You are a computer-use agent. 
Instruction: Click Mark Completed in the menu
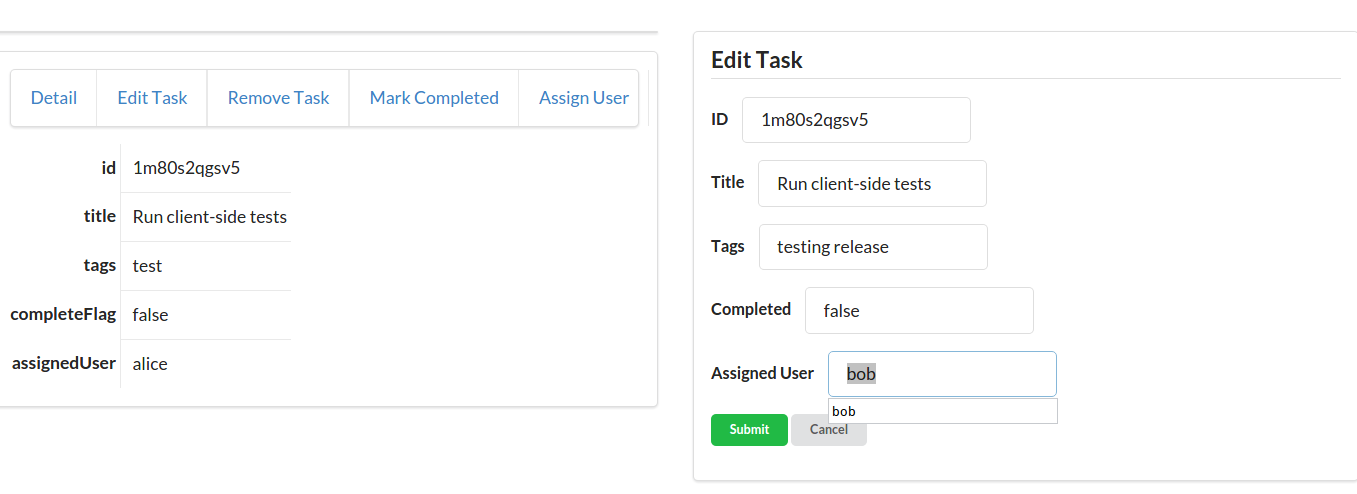point(434,98)
